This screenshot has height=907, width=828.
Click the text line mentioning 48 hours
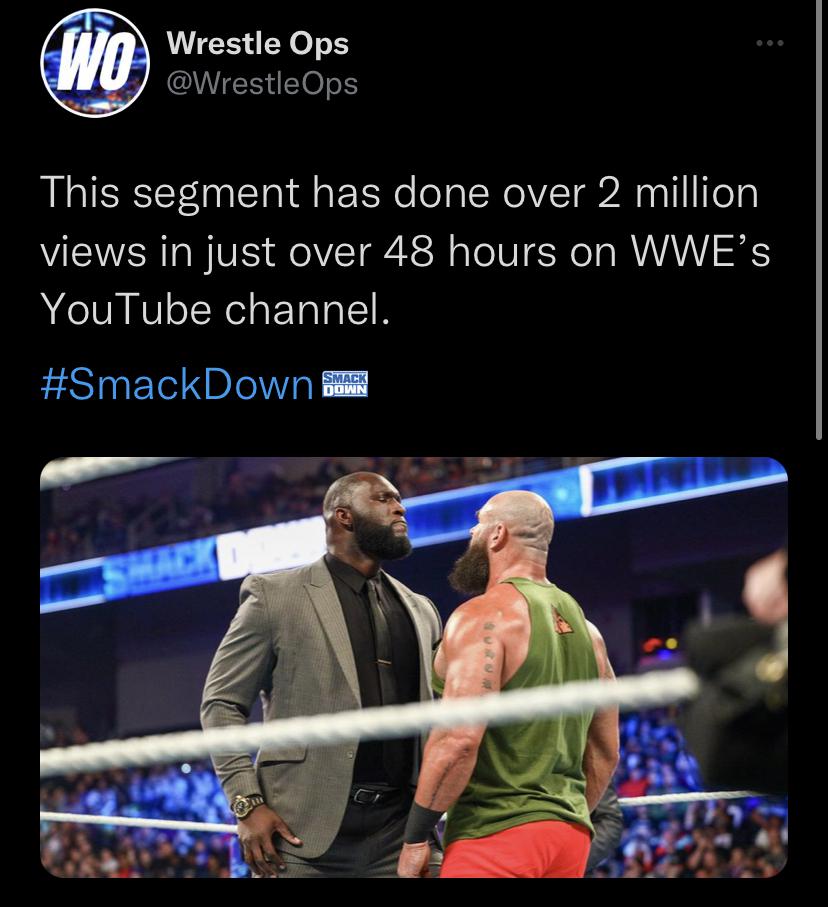(x=405, y=253)
